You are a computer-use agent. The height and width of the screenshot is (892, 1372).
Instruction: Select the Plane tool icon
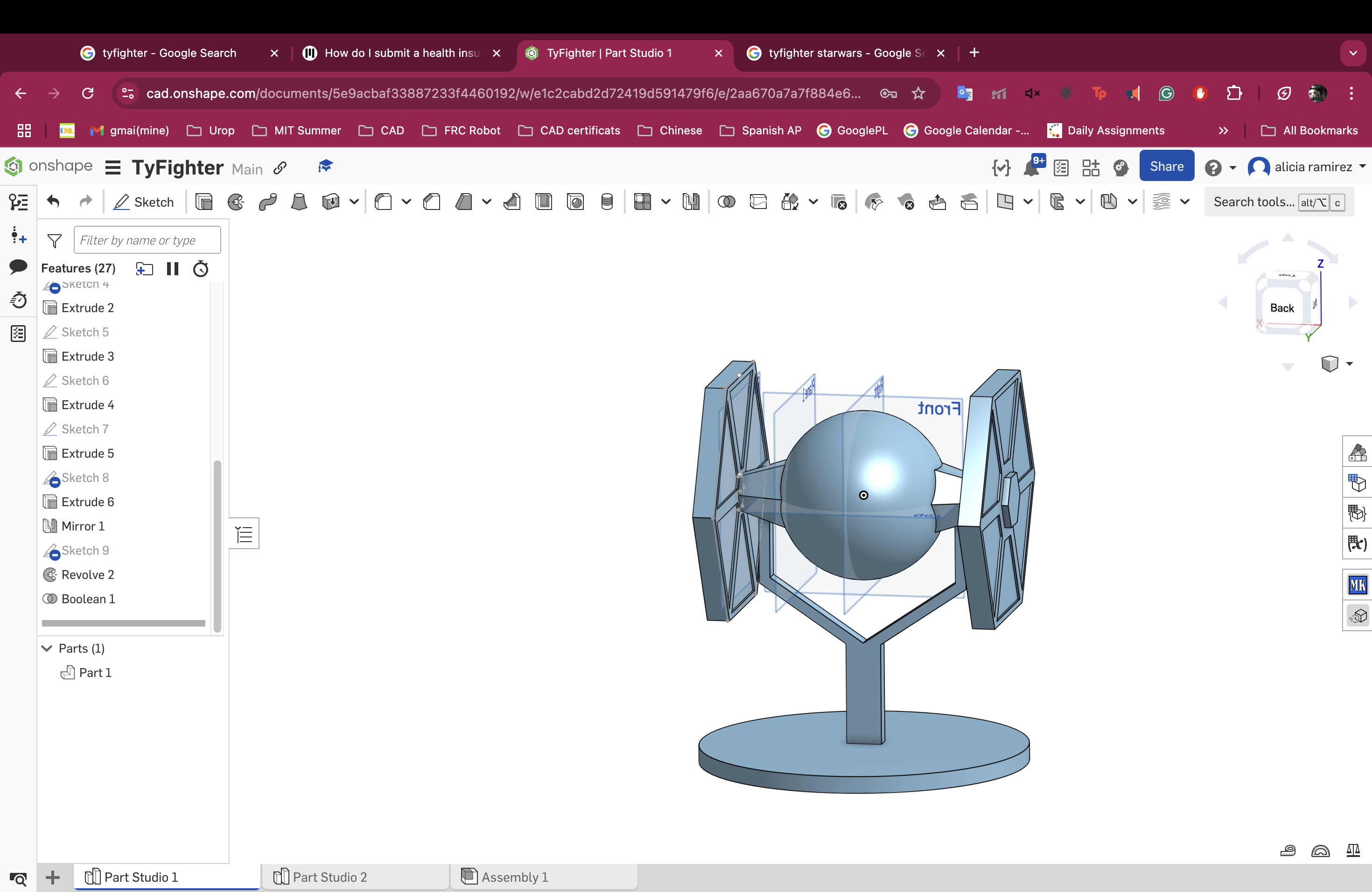tap(1005, 202)
